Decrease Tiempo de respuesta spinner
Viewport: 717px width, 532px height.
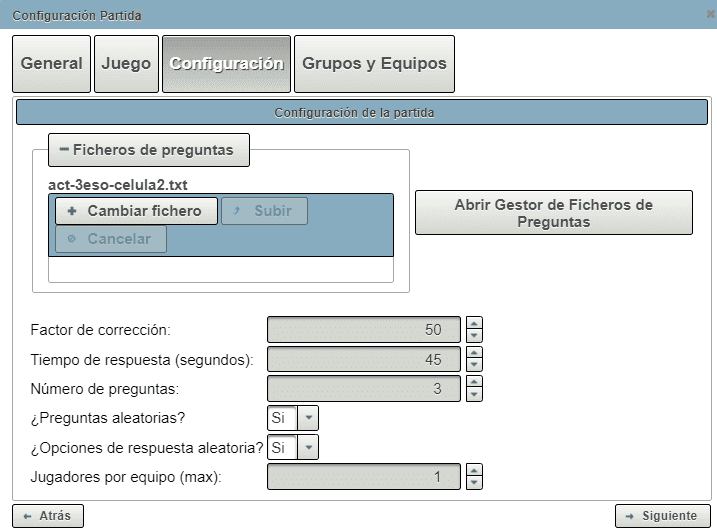point(475,365)
